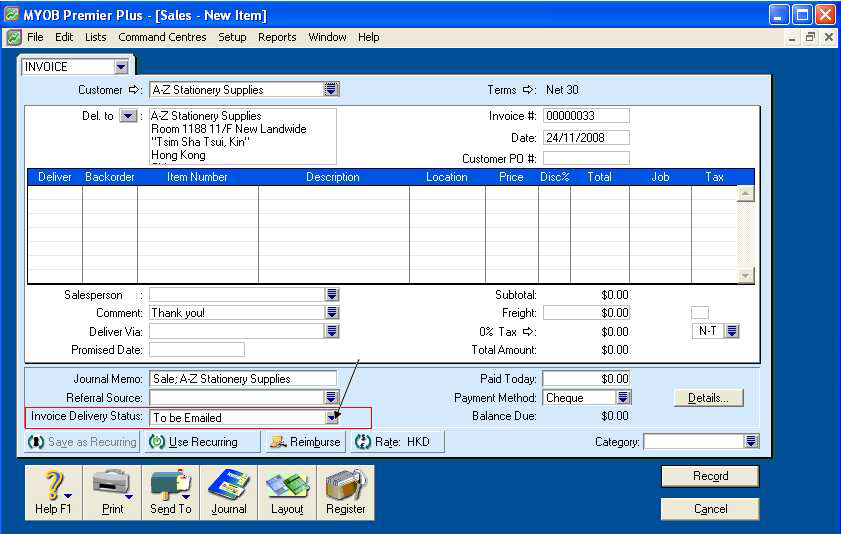Open the Deliver Via selection list

pos(332,331)
